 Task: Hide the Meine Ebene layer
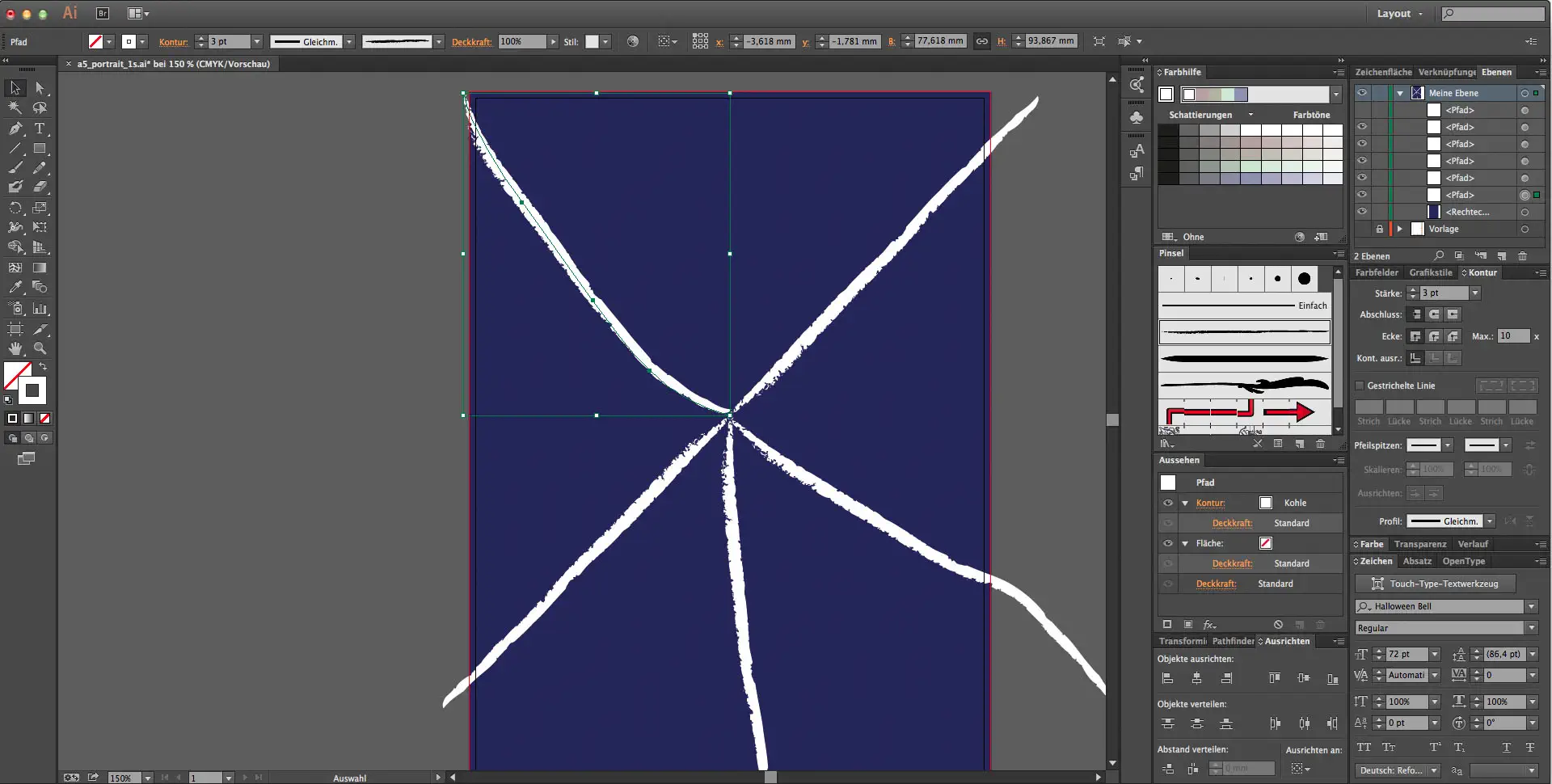(x=1362, y=93)
